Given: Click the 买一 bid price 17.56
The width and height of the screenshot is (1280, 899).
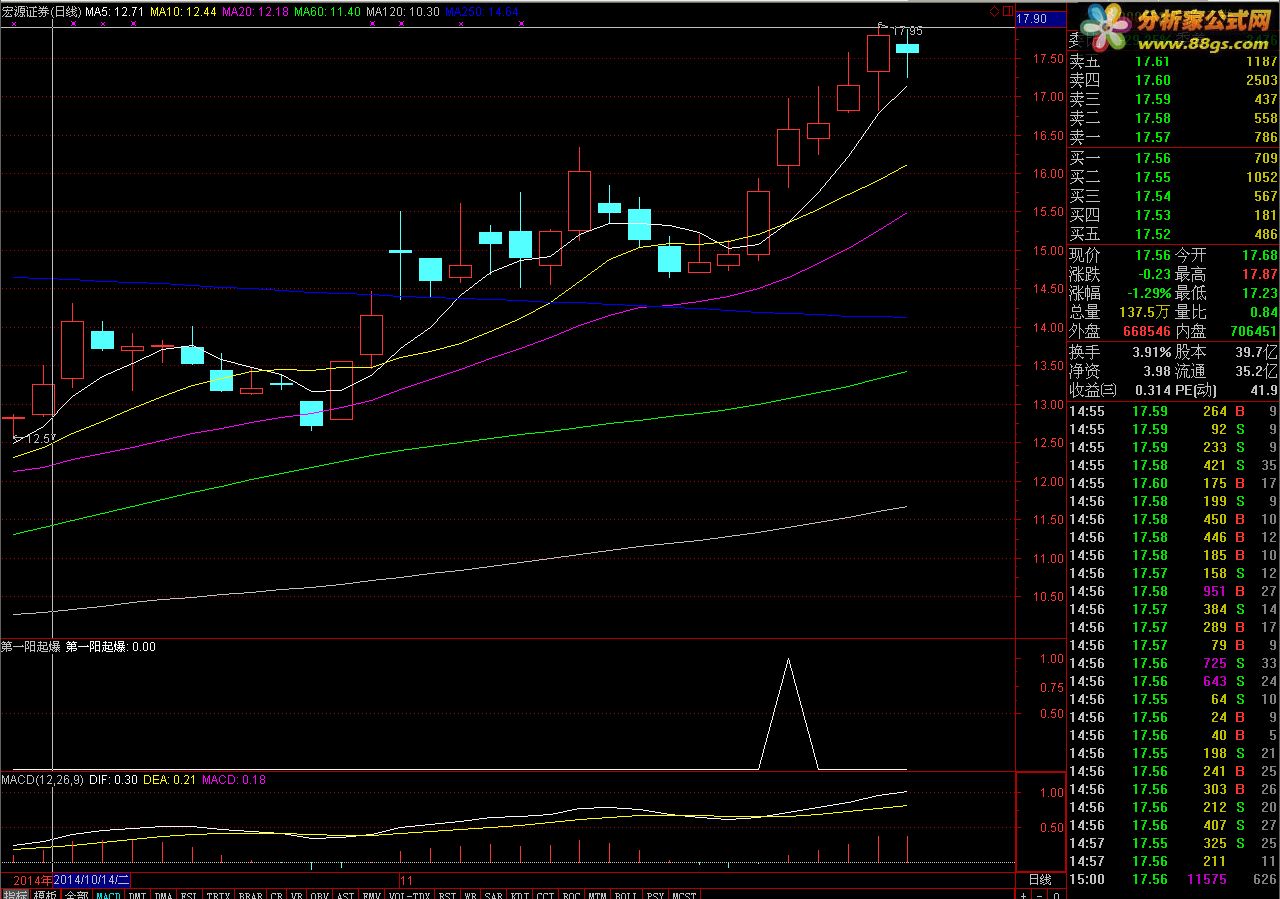Looking at the screenshot, I should pyautogui.click(x=1151, y=158).
